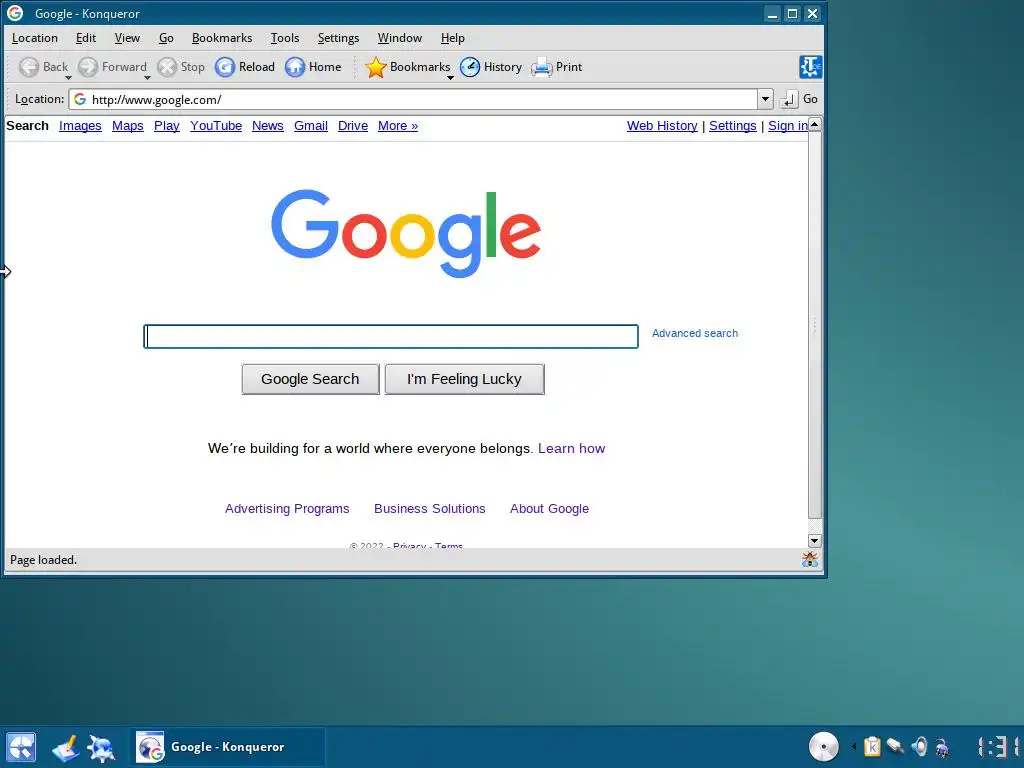This screenshot has width=1024, height=768.
Task: Click the page scrollbar down arrow
Action: click(x=814, y=541)
